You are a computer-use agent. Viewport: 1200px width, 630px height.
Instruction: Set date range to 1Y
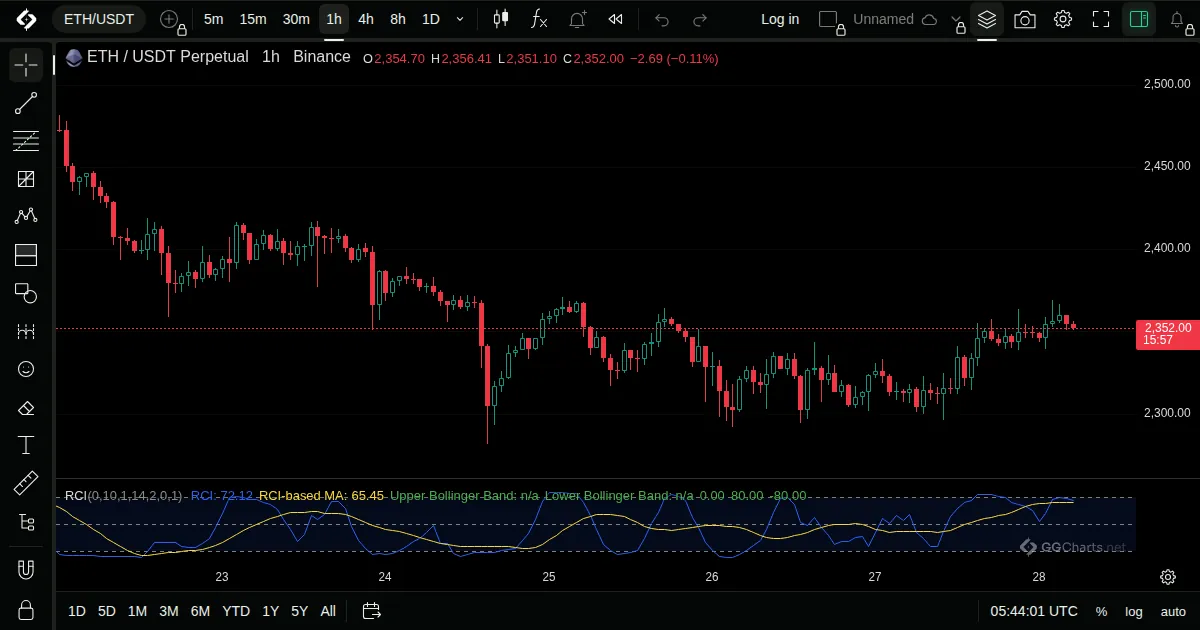tap(270, 611)
